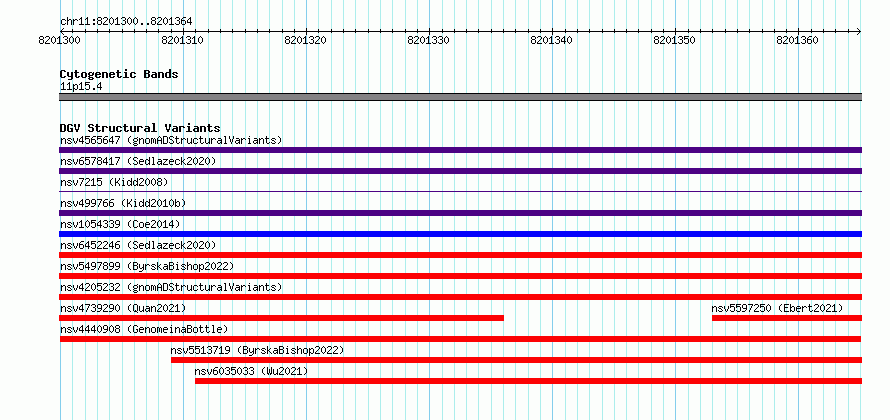The width and height of the screenshot is (890, 420).
Task: Open nsv7215 (Kidd2008) variant label
Action: pos(114,182)
